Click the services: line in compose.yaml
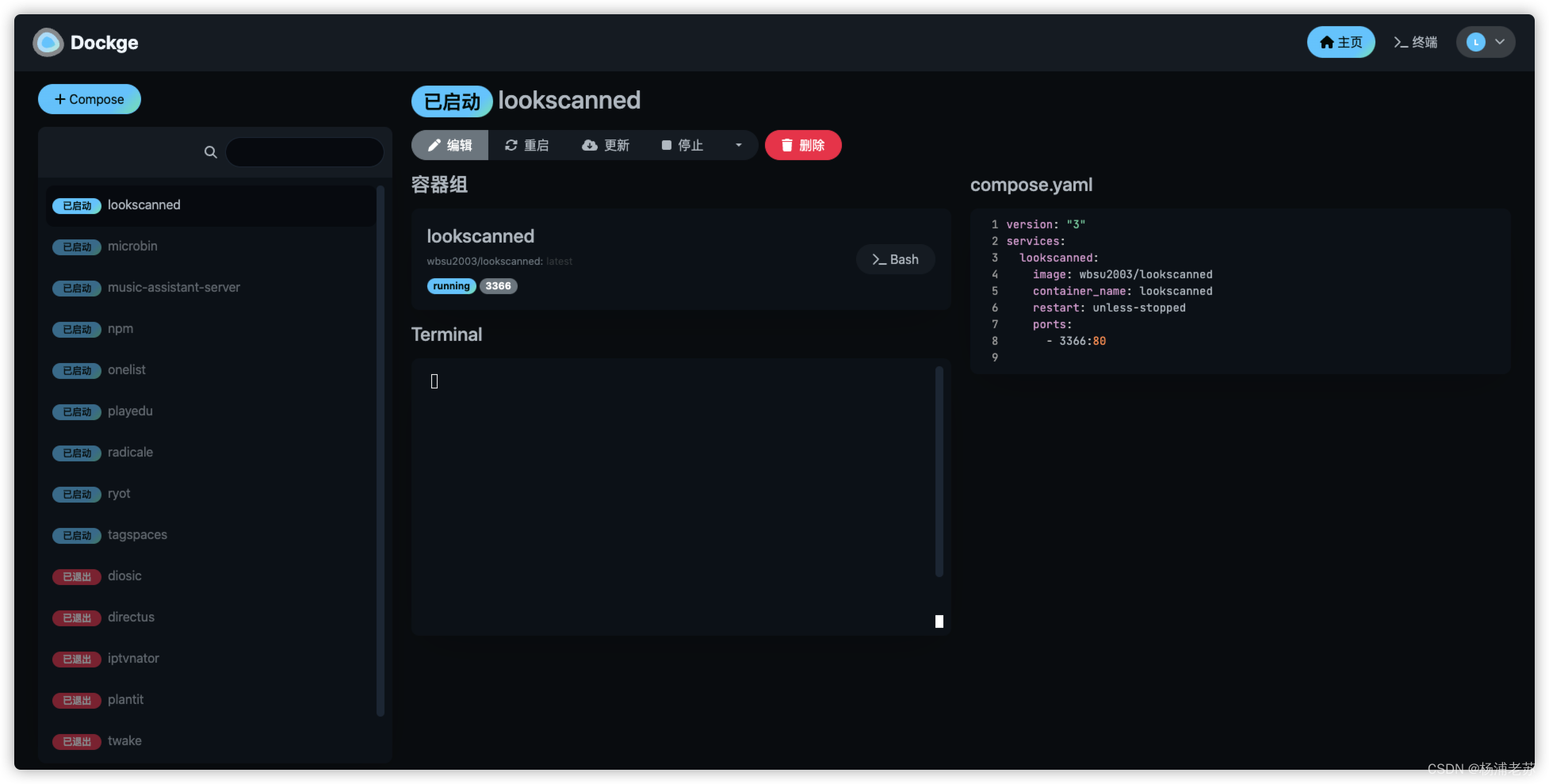The height and width of the screenshot is (784, 1549). 1035,241
